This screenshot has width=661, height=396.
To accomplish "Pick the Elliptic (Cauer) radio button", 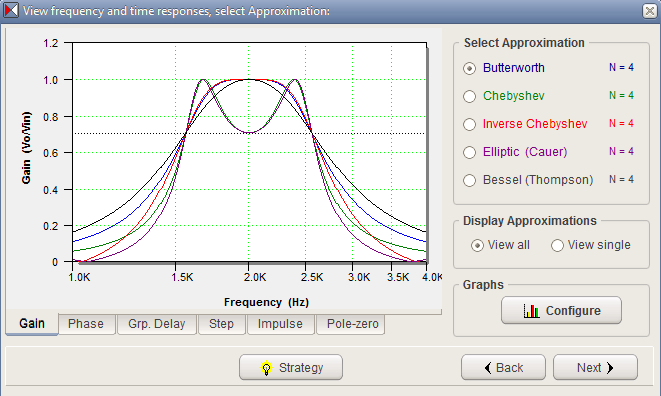I will [x=470, y=152].
